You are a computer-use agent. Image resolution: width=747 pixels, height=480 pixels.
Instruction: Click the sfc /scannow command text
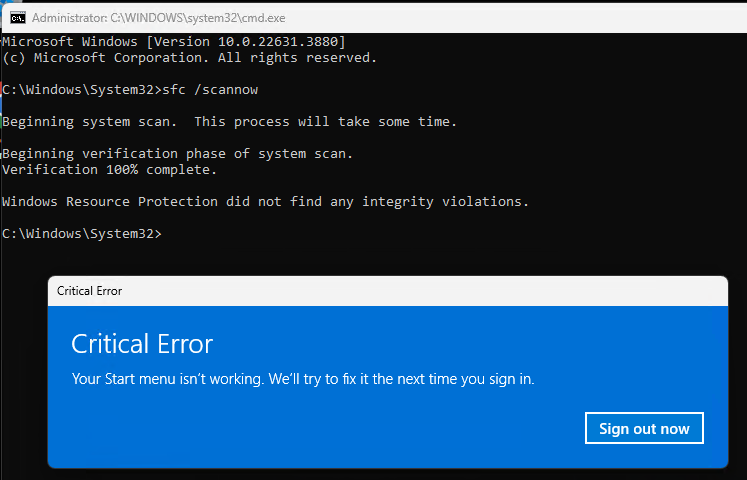tap(210, 90)
